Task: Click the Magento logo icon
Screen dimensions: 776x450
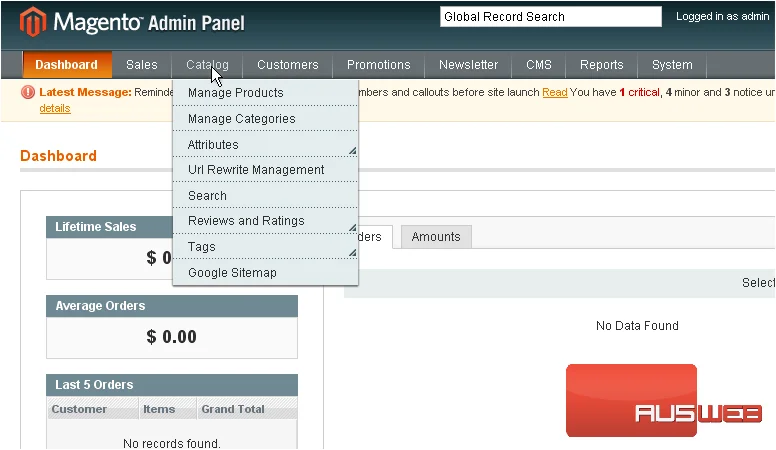Action: (x=33, y=22)
